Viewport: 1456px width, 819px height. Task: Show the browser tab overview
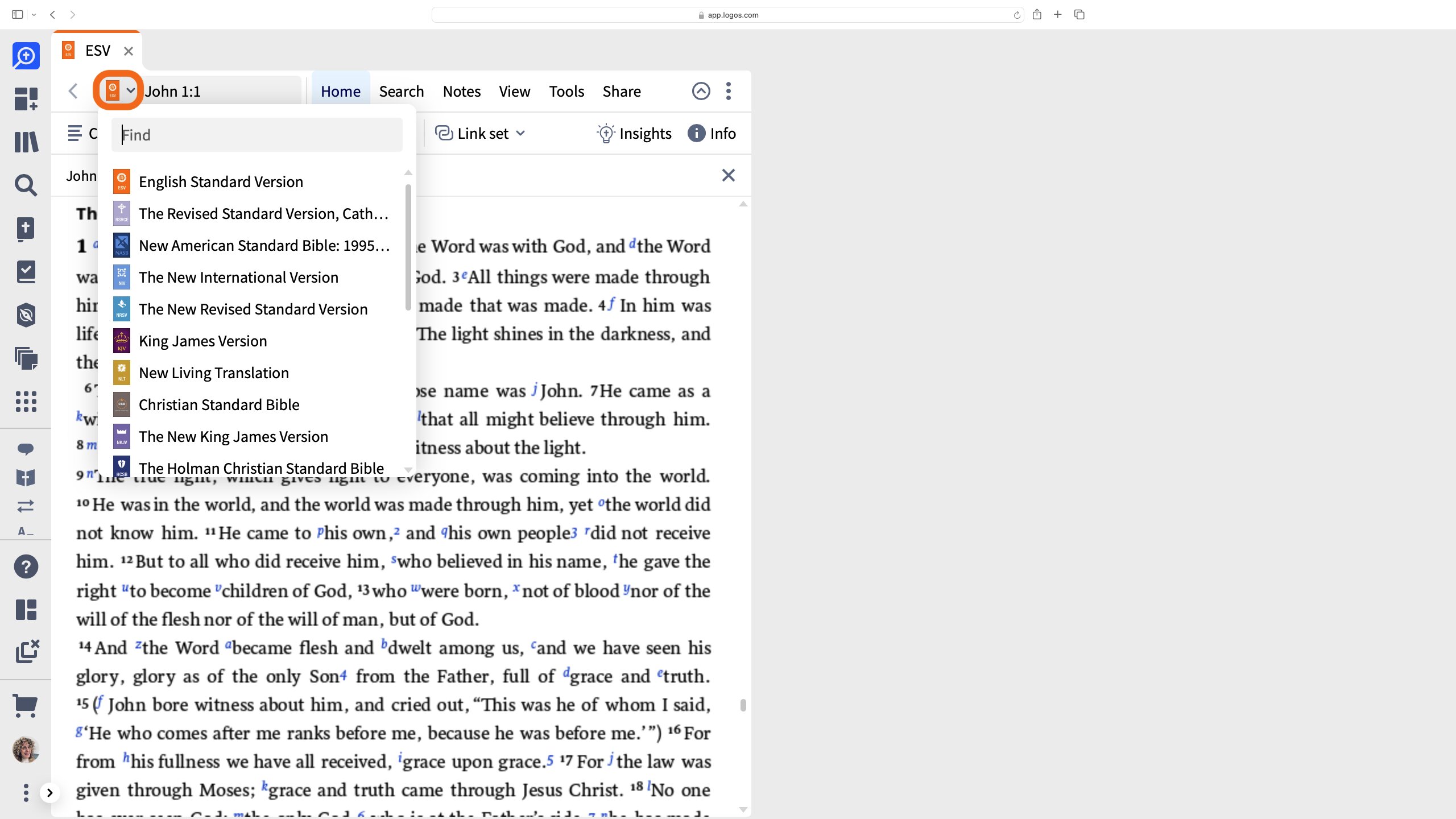[x=1079, y=14]
